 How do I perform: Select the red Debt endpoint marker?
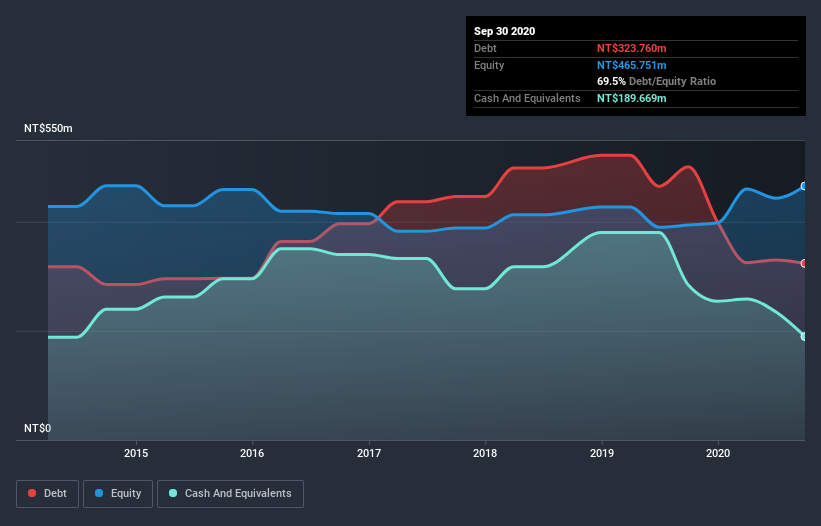804,263
